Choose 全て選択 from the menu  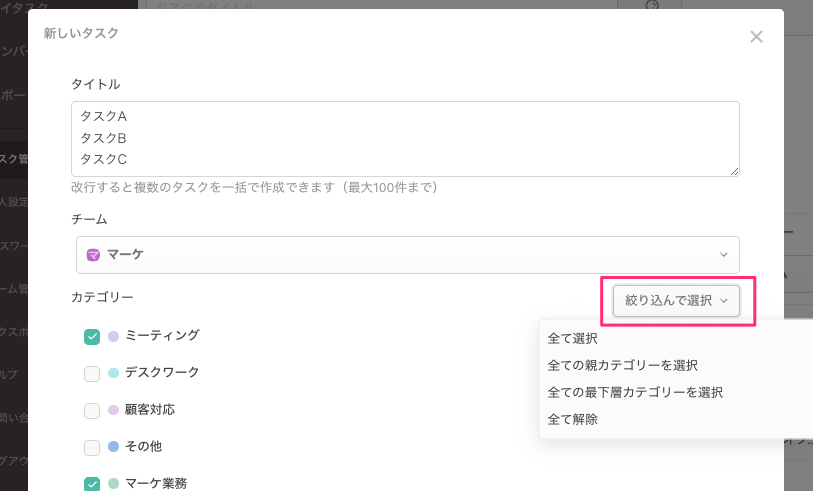click(x=573, y=339)
